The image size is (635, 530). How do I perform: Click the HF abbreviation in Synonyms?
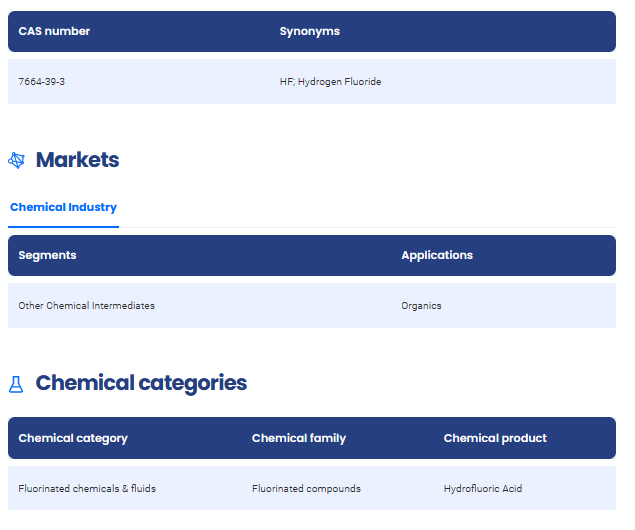click(x=286, y=82)
